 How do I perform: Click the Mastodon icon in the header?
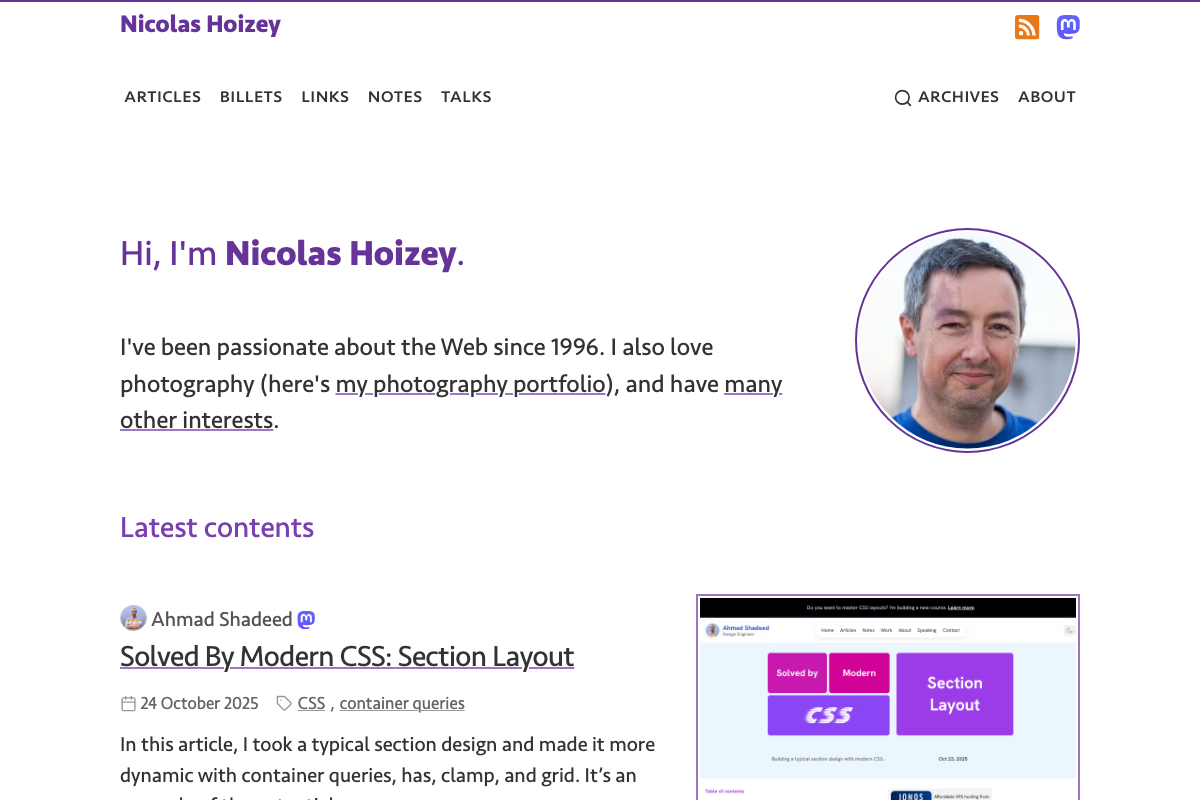pos(1068,27)
